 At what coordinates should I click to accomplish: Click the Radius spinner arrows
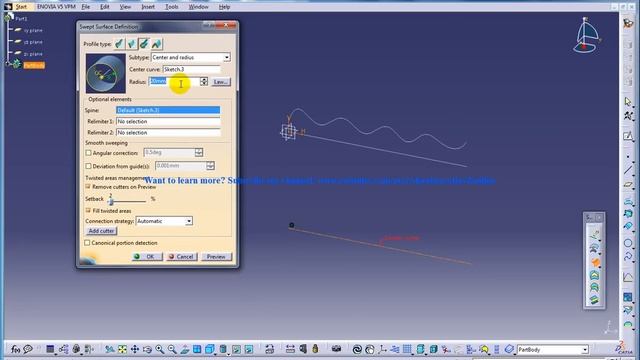(204, 81)
